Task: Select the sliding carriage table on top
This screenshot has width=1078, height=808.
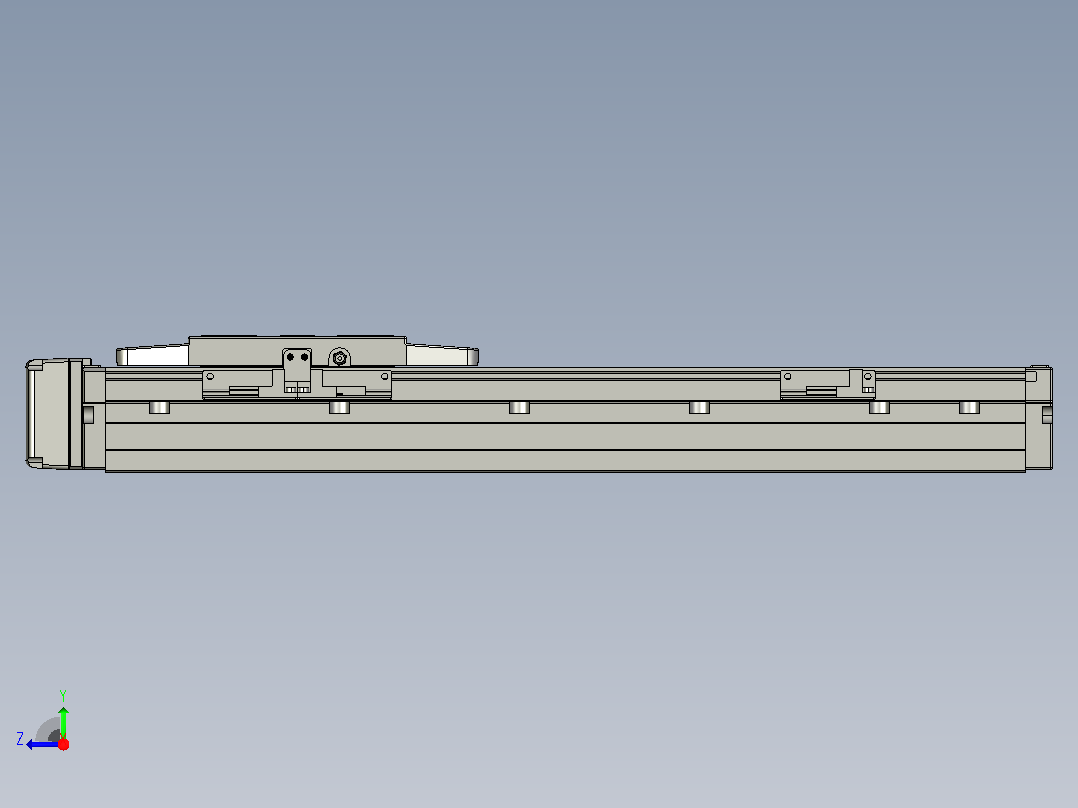Action: [297, 351]
